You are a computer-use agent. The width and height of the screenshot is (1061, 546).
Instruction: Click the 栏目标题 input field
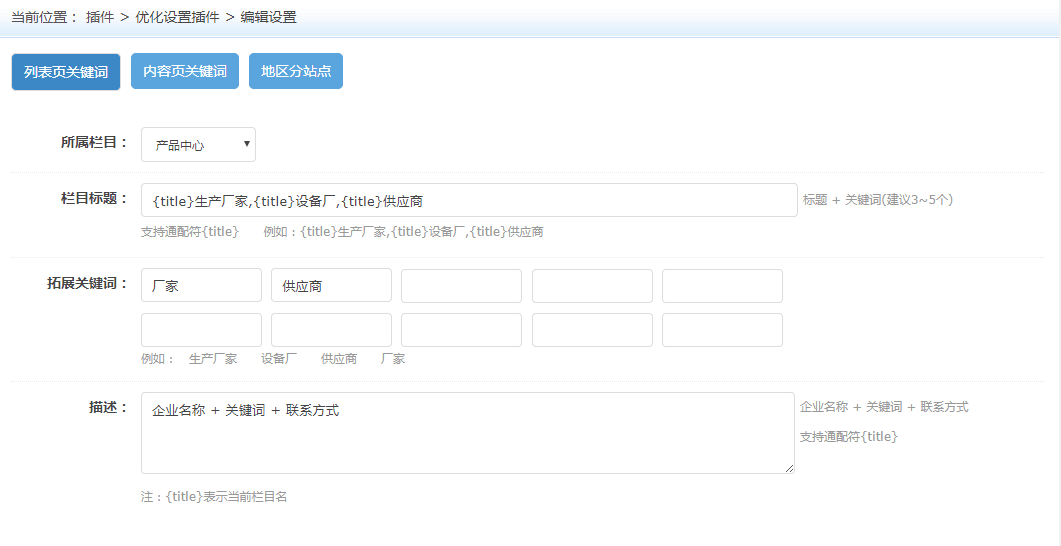(469, 201)
